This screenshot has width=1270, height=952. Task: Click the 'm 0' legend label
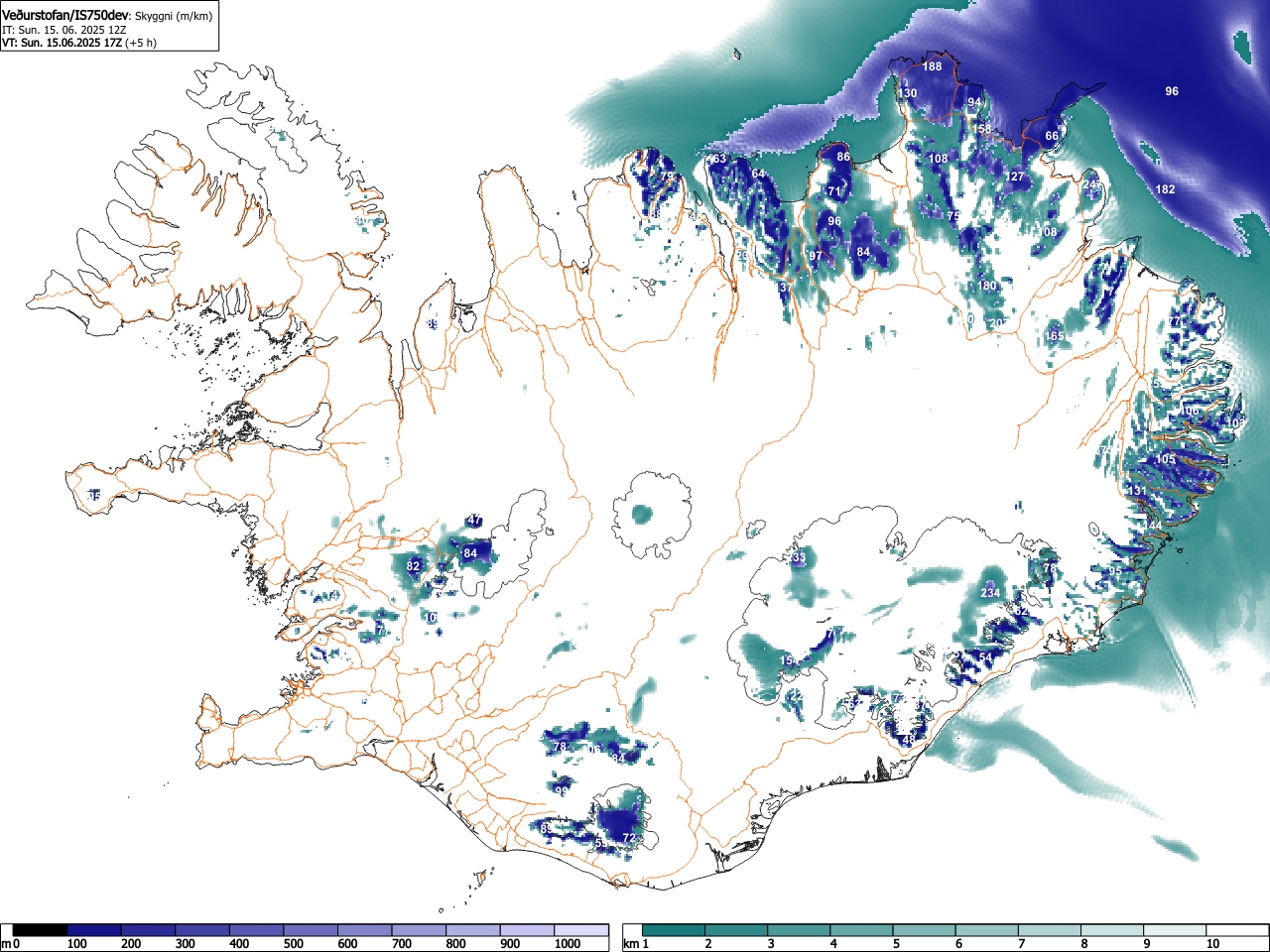coord(11,944)
